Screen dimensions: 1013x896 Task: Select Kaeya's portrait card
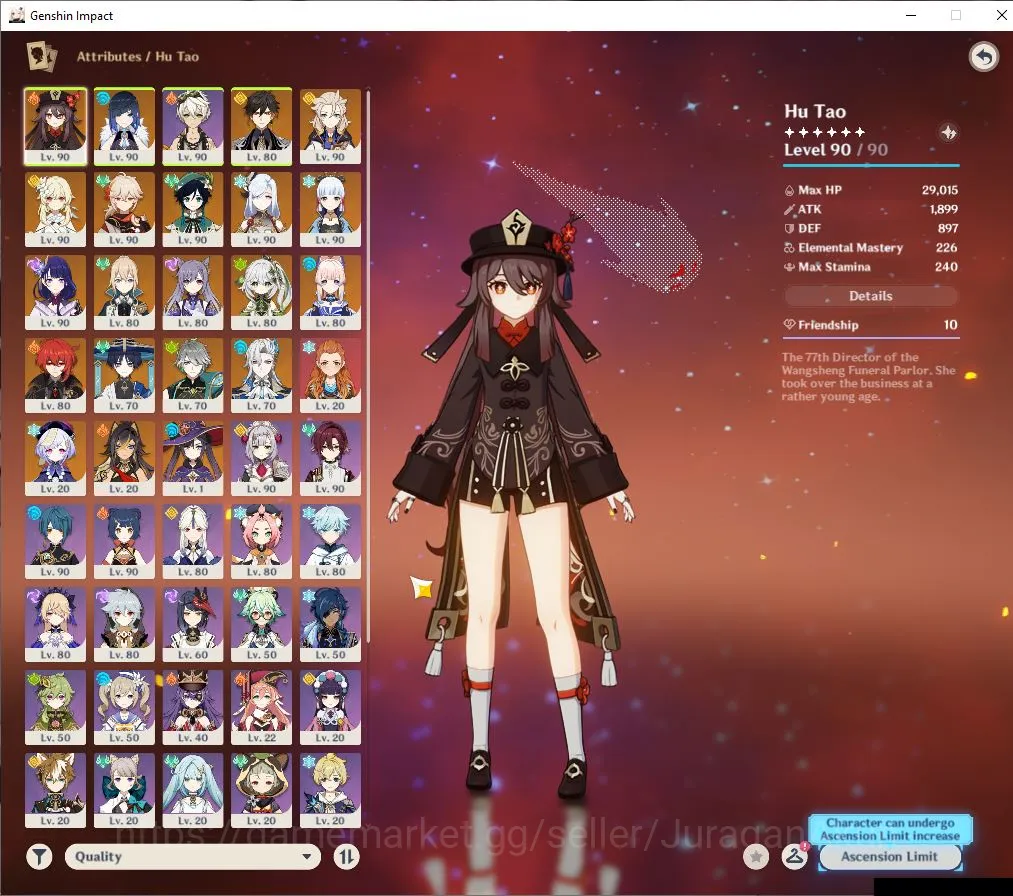tap(330, 625)
